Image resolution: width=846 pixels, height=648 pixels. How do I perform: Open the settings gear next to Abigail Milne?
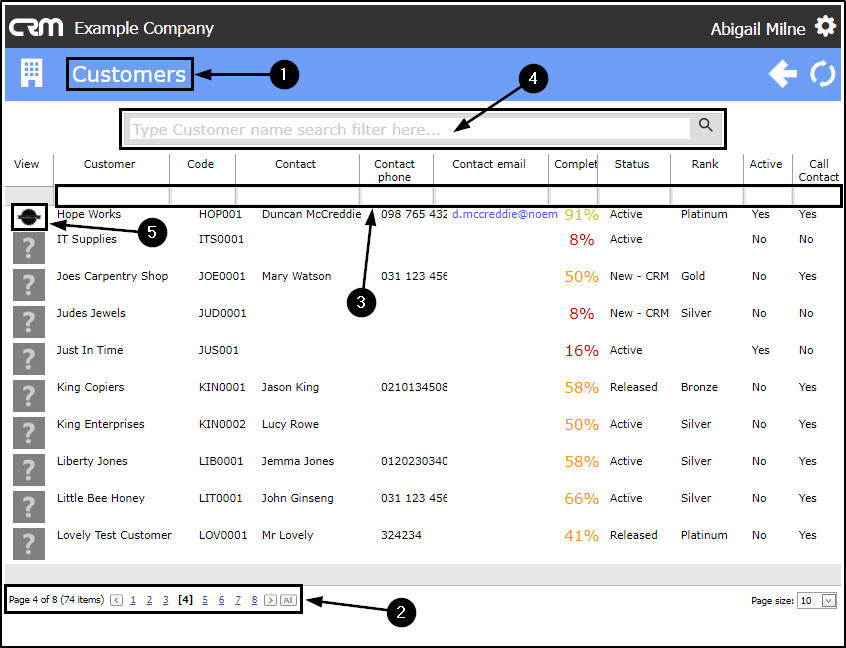point(825,26)
